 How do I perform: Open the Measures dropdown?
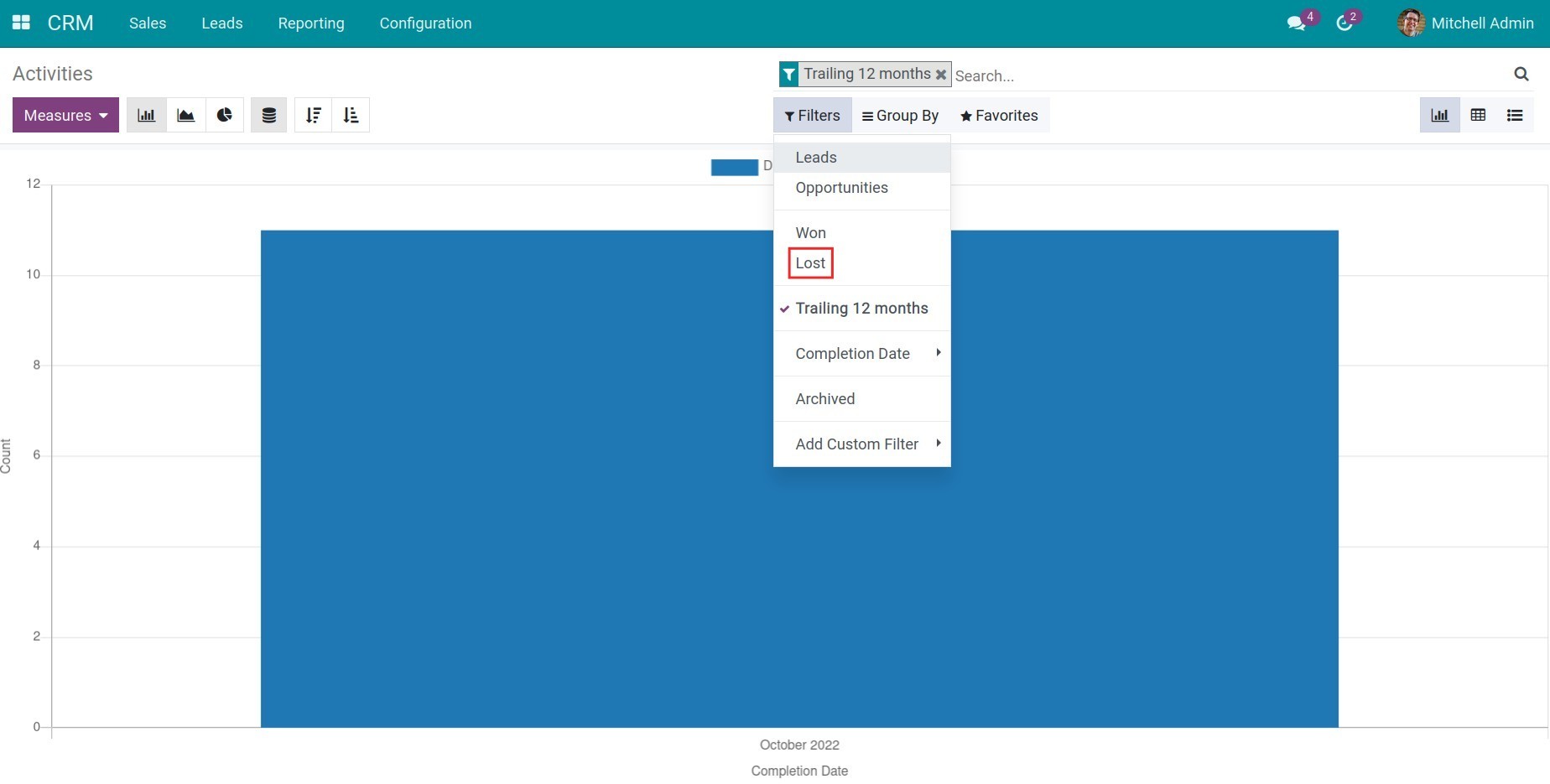point(65,115)
